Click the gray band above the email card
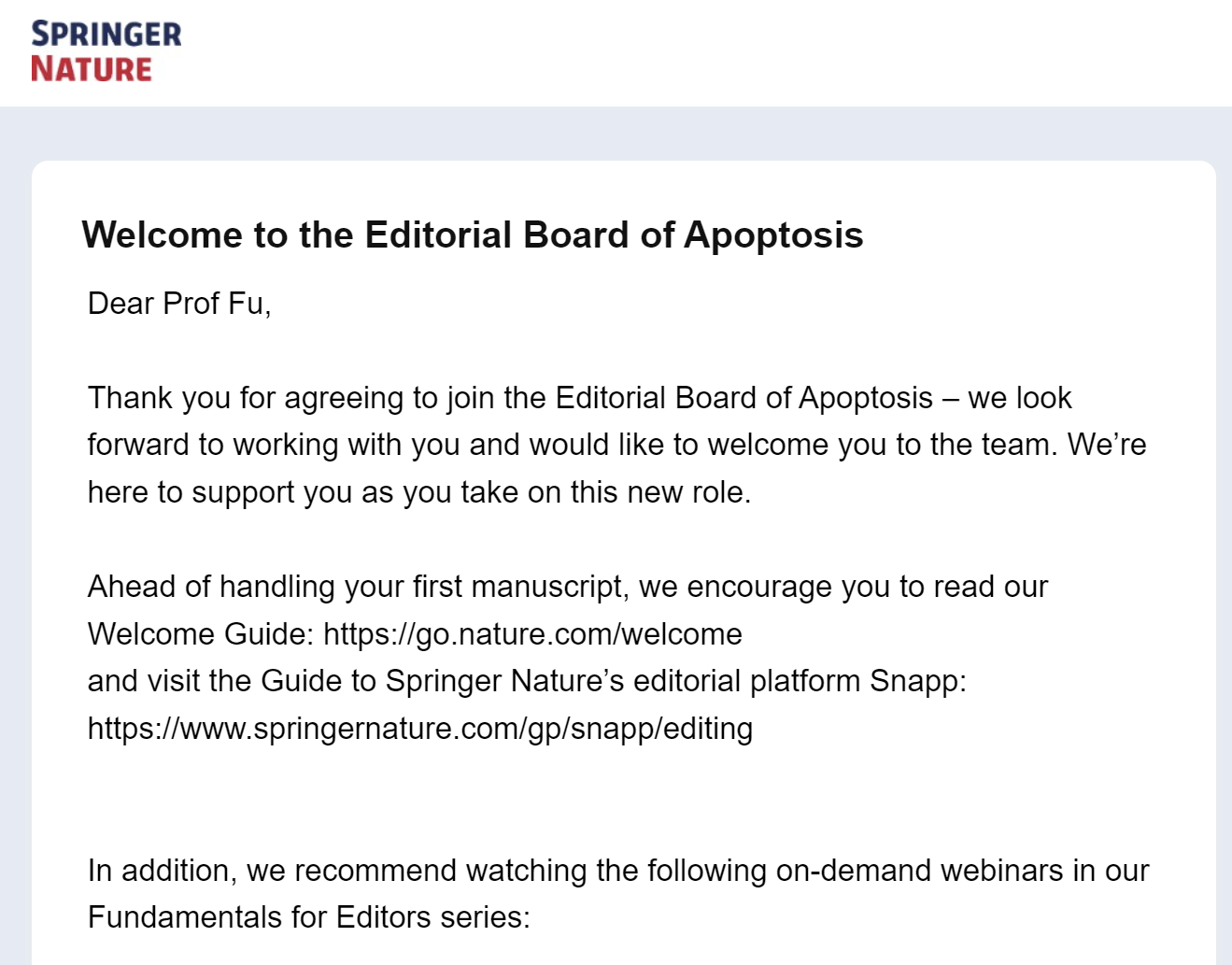The height and width of the screenshot is (965, 1232). point(616,134)
